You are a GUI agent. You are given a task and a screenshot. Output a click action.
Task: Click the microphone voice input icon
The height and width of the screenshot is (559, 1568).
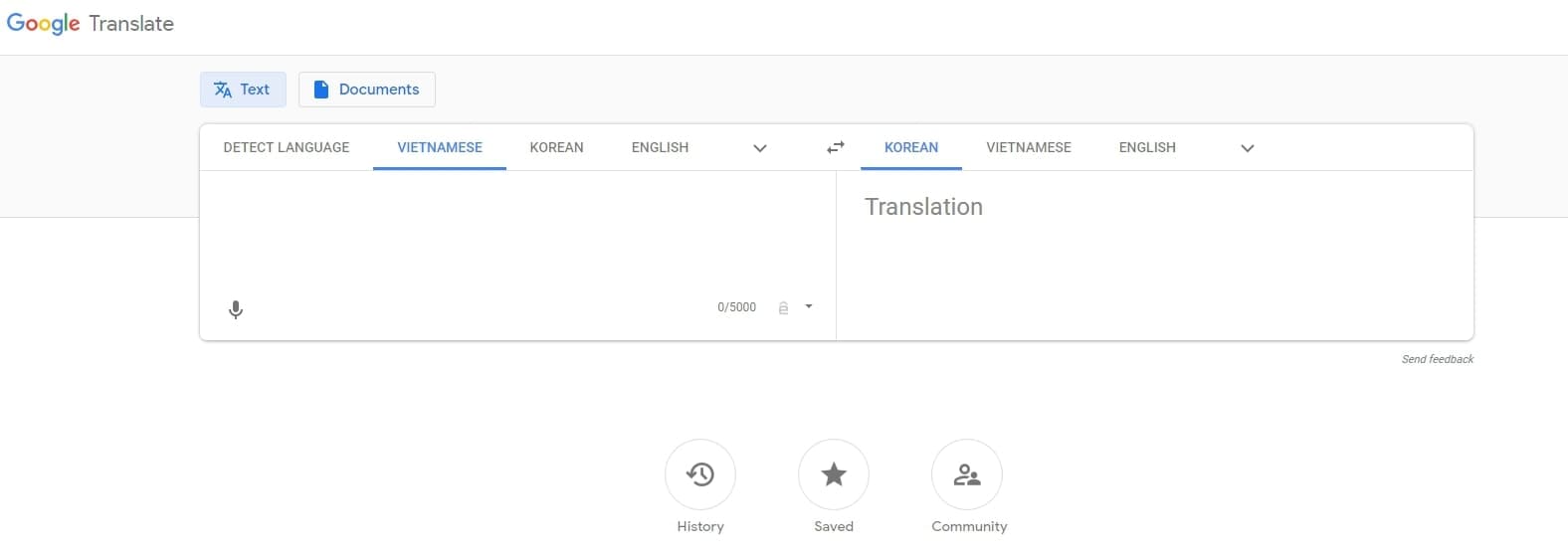pos(236,309)
